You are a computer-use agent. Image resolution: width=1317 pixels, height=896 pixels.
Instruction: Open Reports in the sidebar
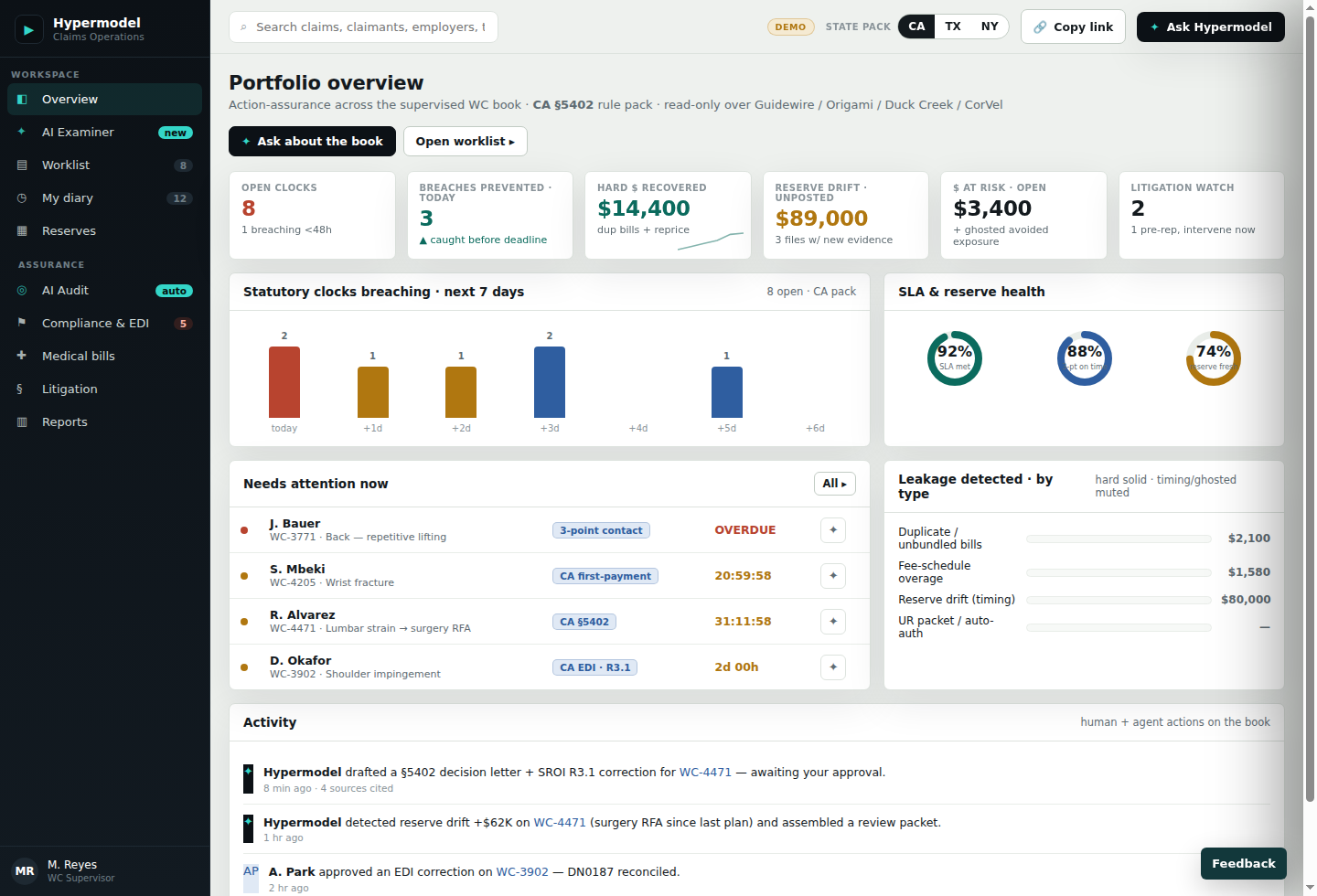pos(104,422)
